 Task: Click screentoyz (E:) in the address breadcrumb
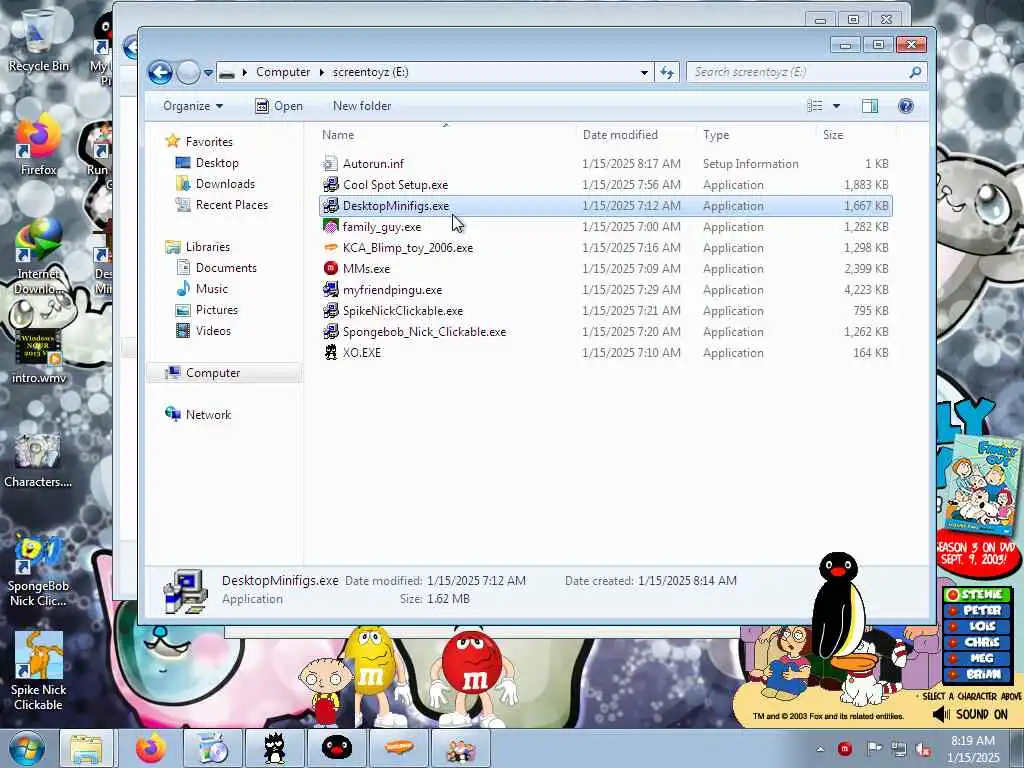370,72
